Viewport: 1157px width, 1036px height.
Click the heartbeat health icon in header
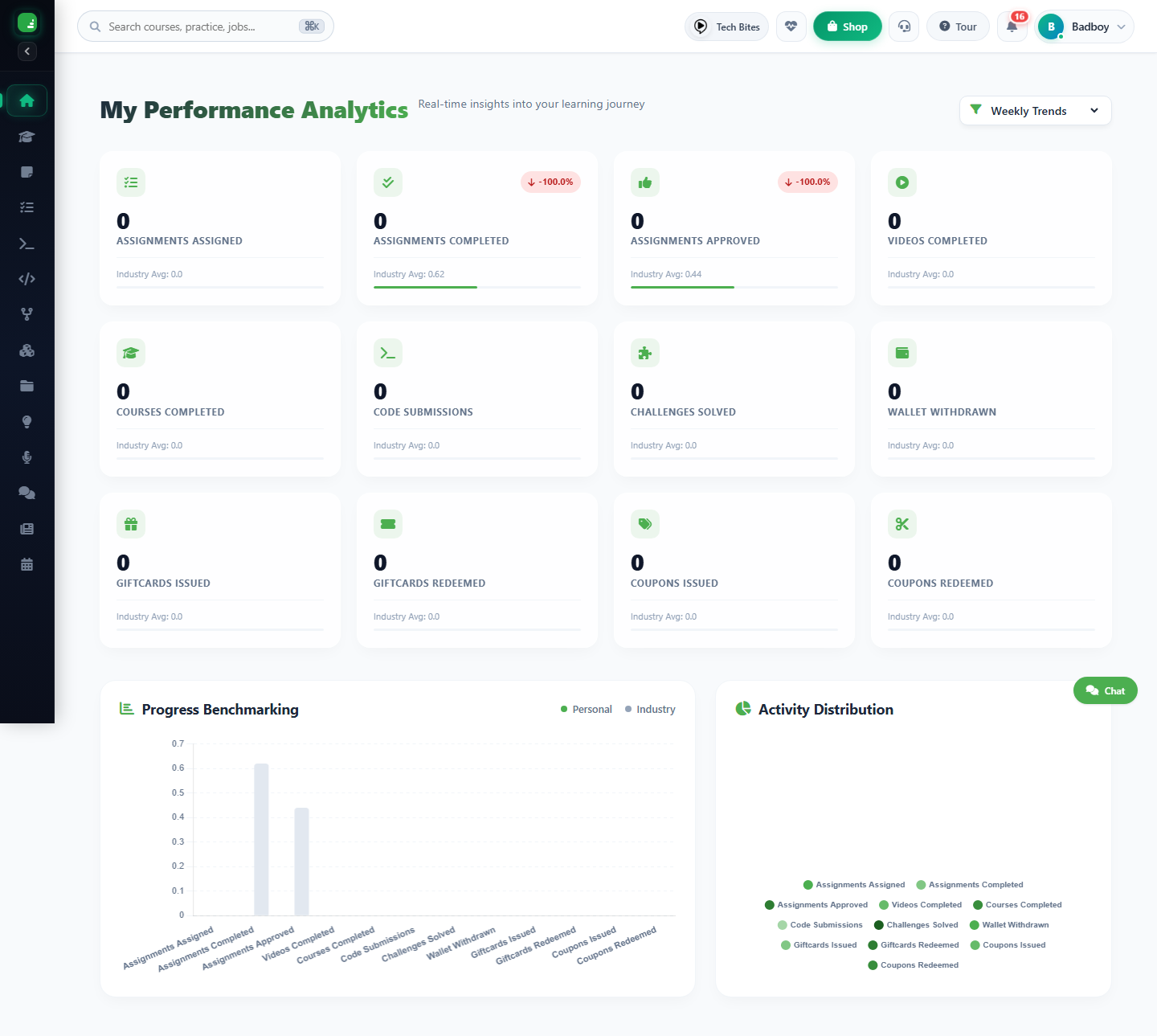791,27
